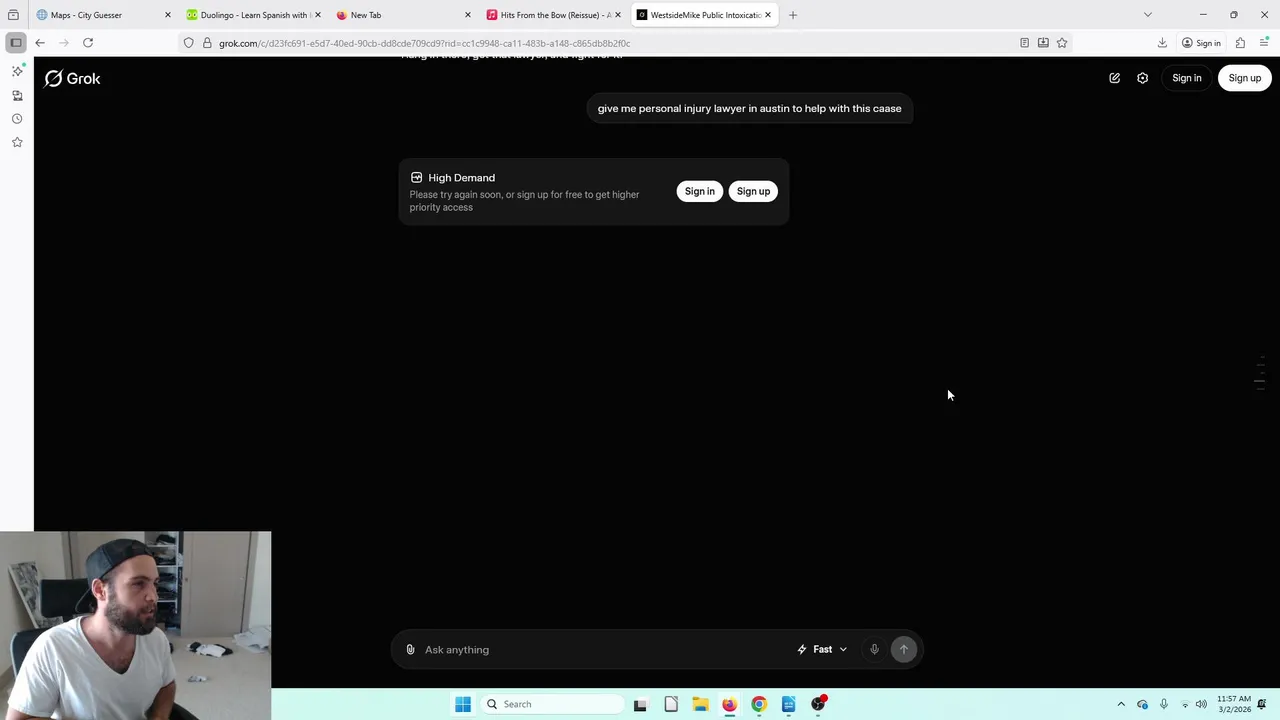Click the OBS Studio taskbar icon
The image size is (1280, 720).
(x=818, y=704)
